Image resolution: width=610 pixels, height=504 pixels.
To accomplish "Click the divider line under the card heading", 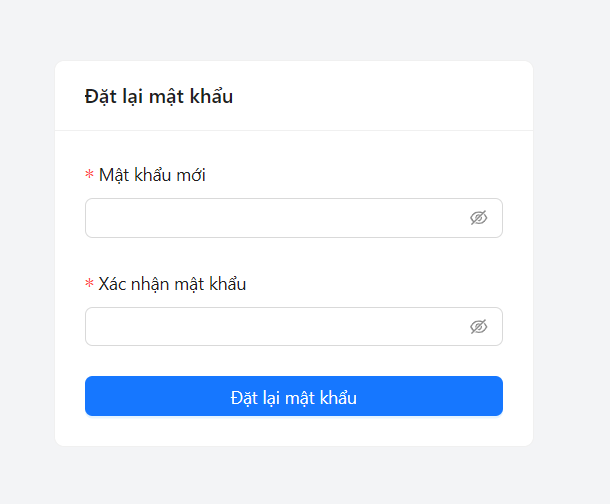I will [293, 130].
